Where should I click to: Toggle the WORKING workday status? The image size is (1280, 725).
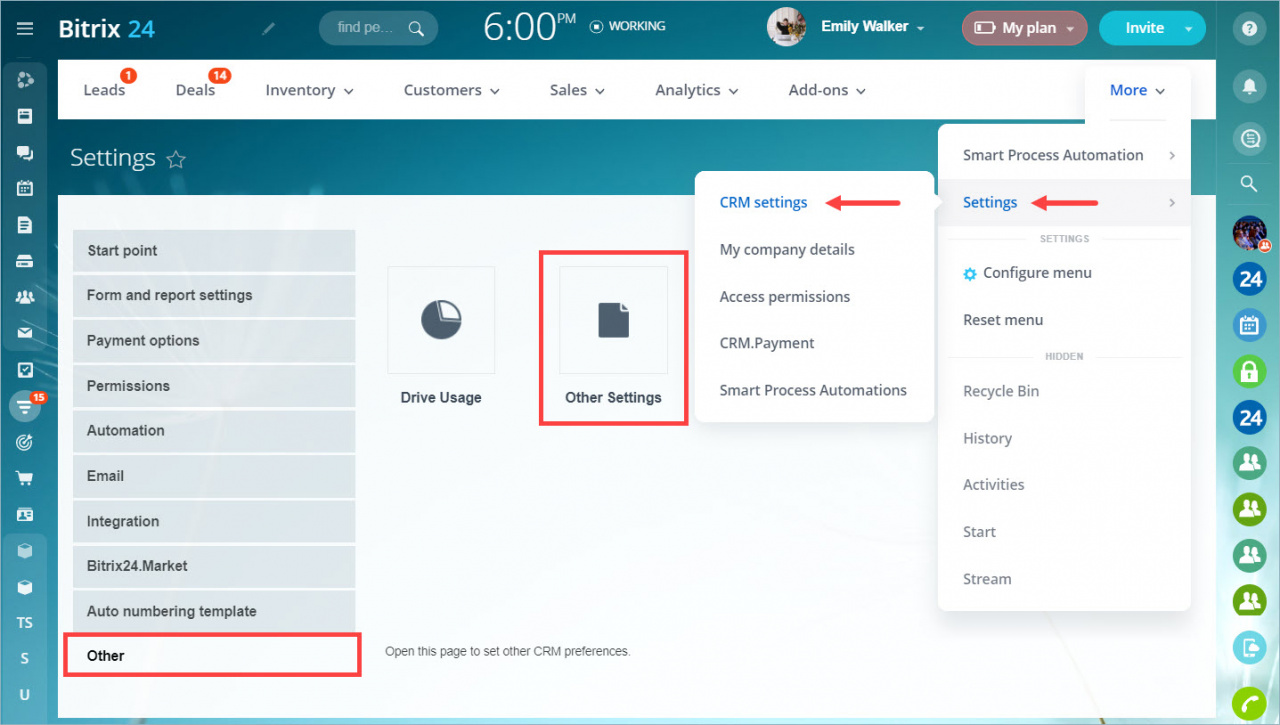(x=628, y=26)
